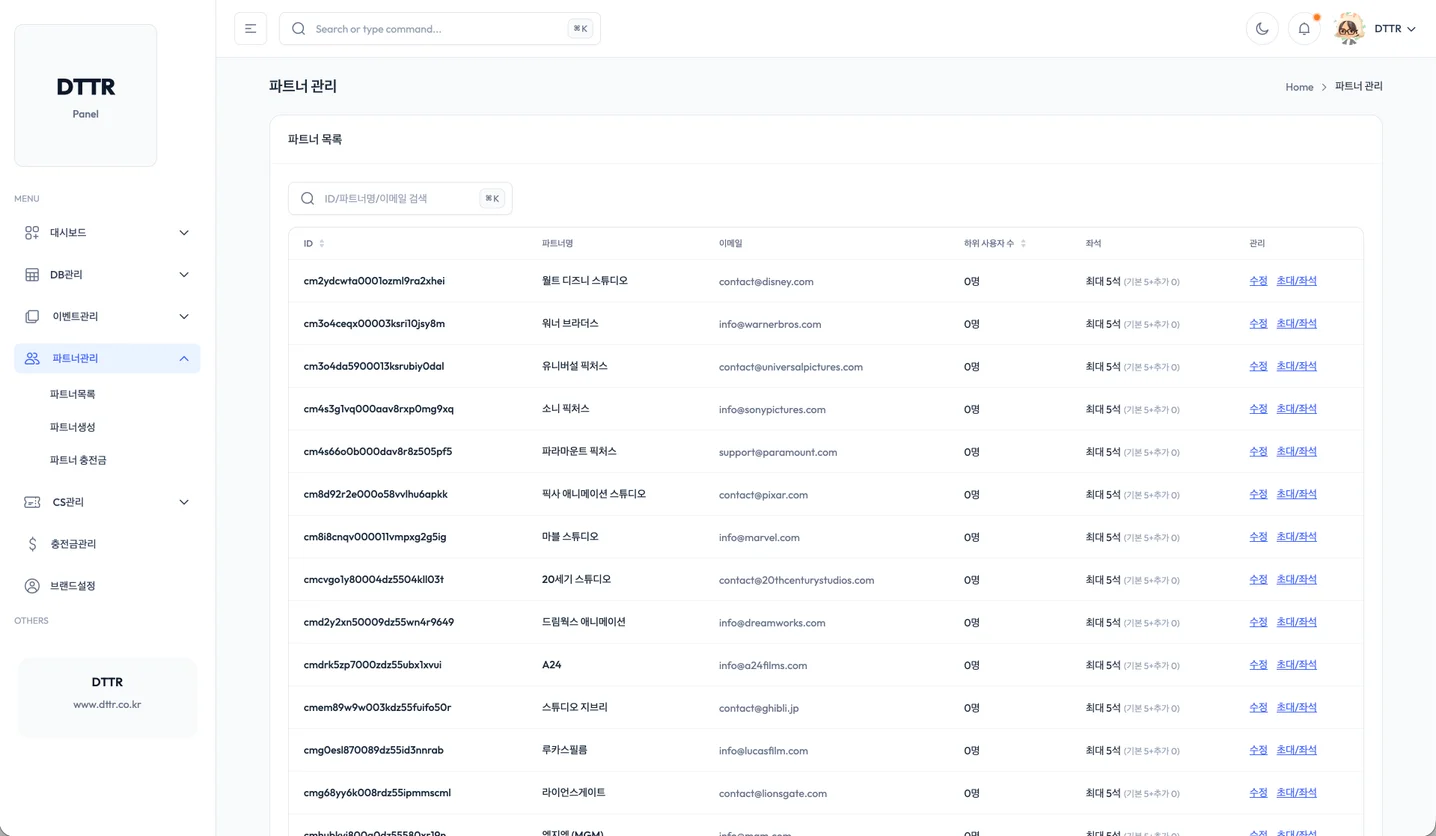
Task: Click 초대/좌석 for 라이언스게이트
Action: 1296,793
